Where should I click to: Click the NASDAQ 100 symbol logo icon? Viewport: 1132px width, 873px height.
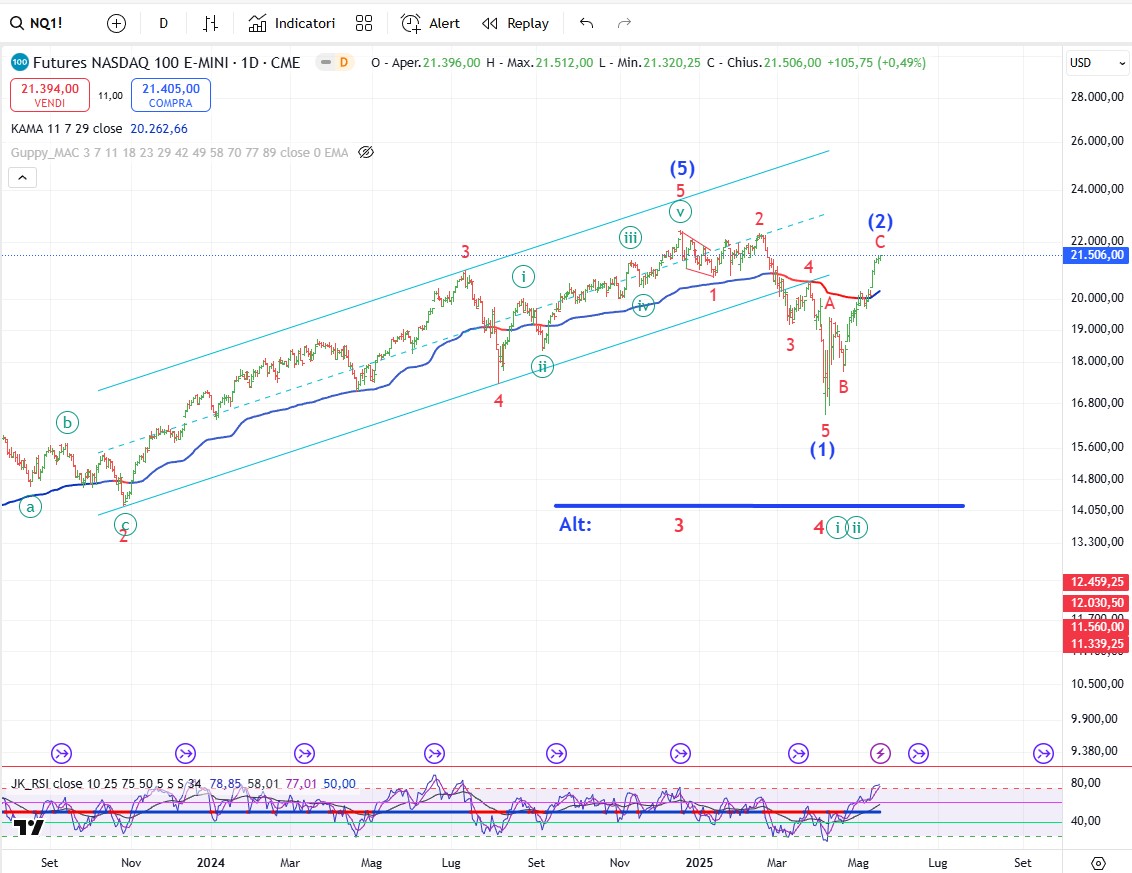pyautogui.click(x=19, y=62)
